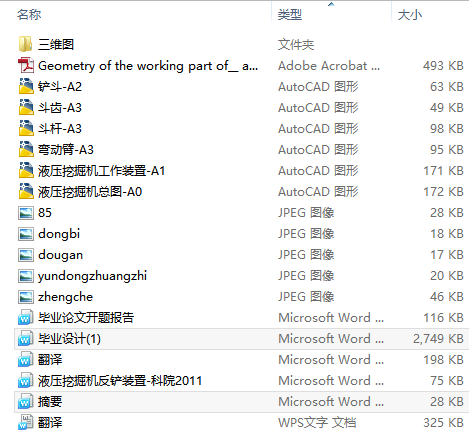Sort files by the 名称 column header

click(x=29, y=15)
